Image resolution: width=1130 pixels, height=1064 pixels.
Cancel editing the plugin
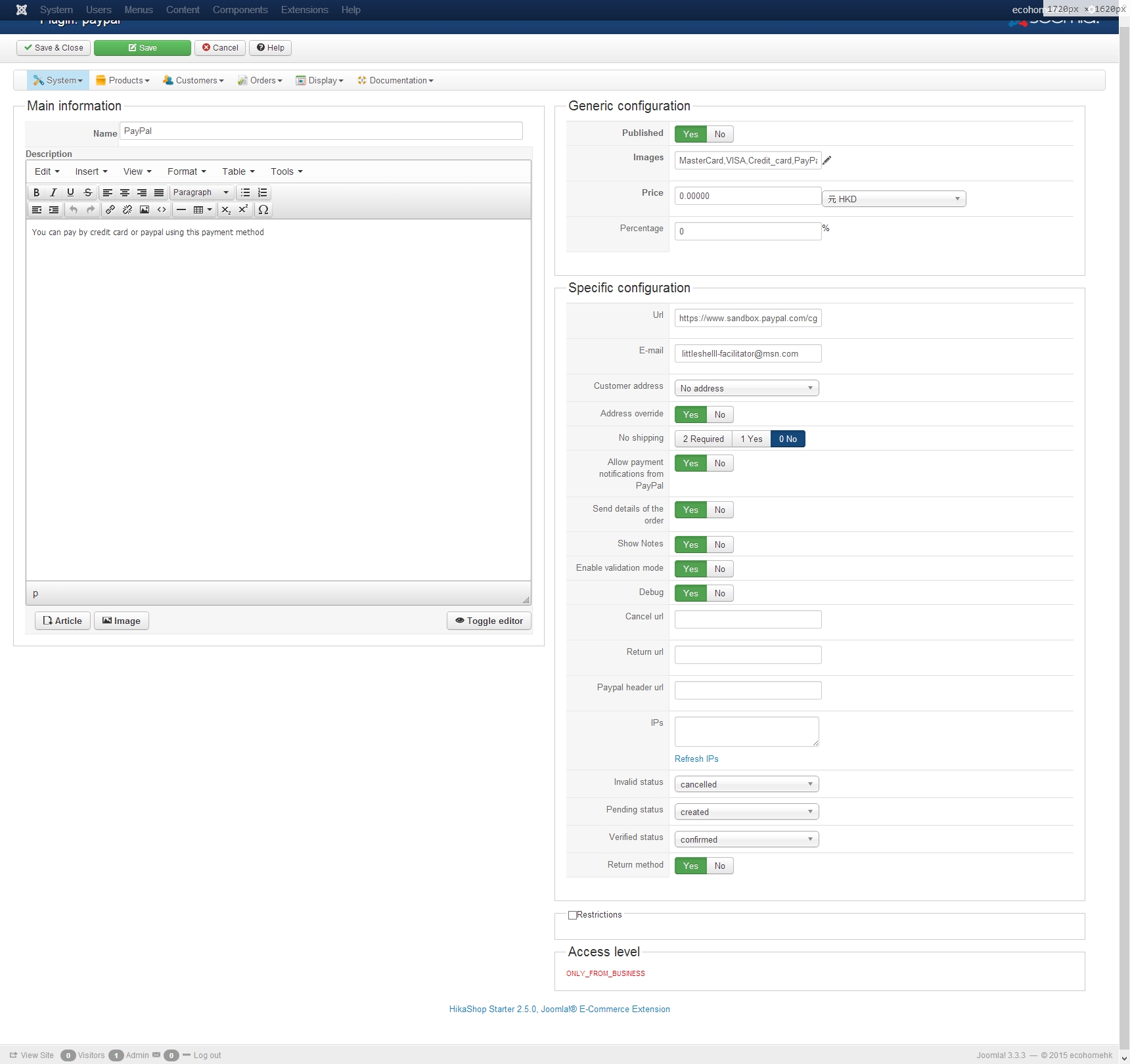220,48
